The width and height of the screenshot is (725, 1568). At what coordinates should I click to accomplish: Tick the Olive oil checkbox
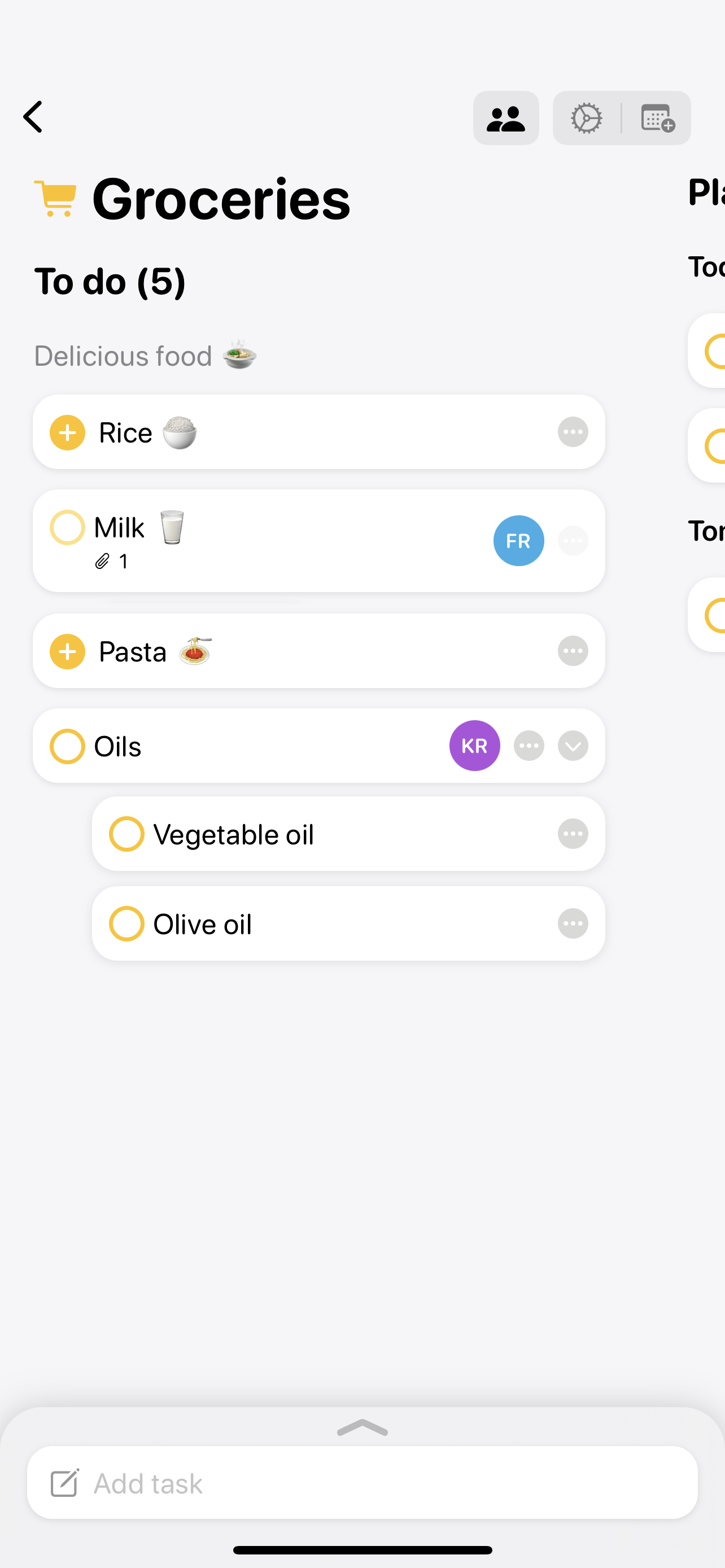(x=126, y=924)
